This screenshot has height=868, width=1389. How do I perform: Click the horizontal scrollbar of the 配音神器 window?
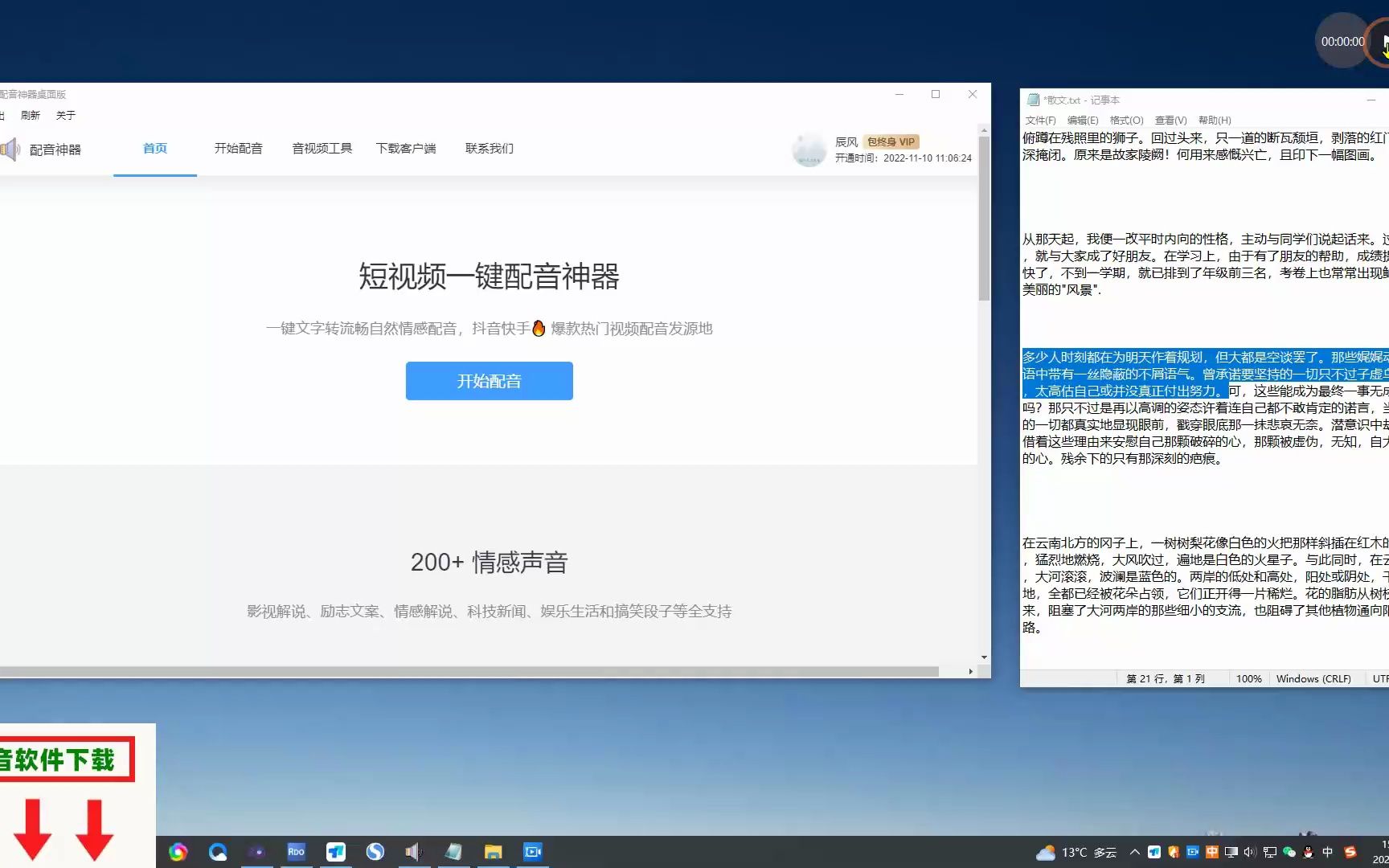(469, 671)
